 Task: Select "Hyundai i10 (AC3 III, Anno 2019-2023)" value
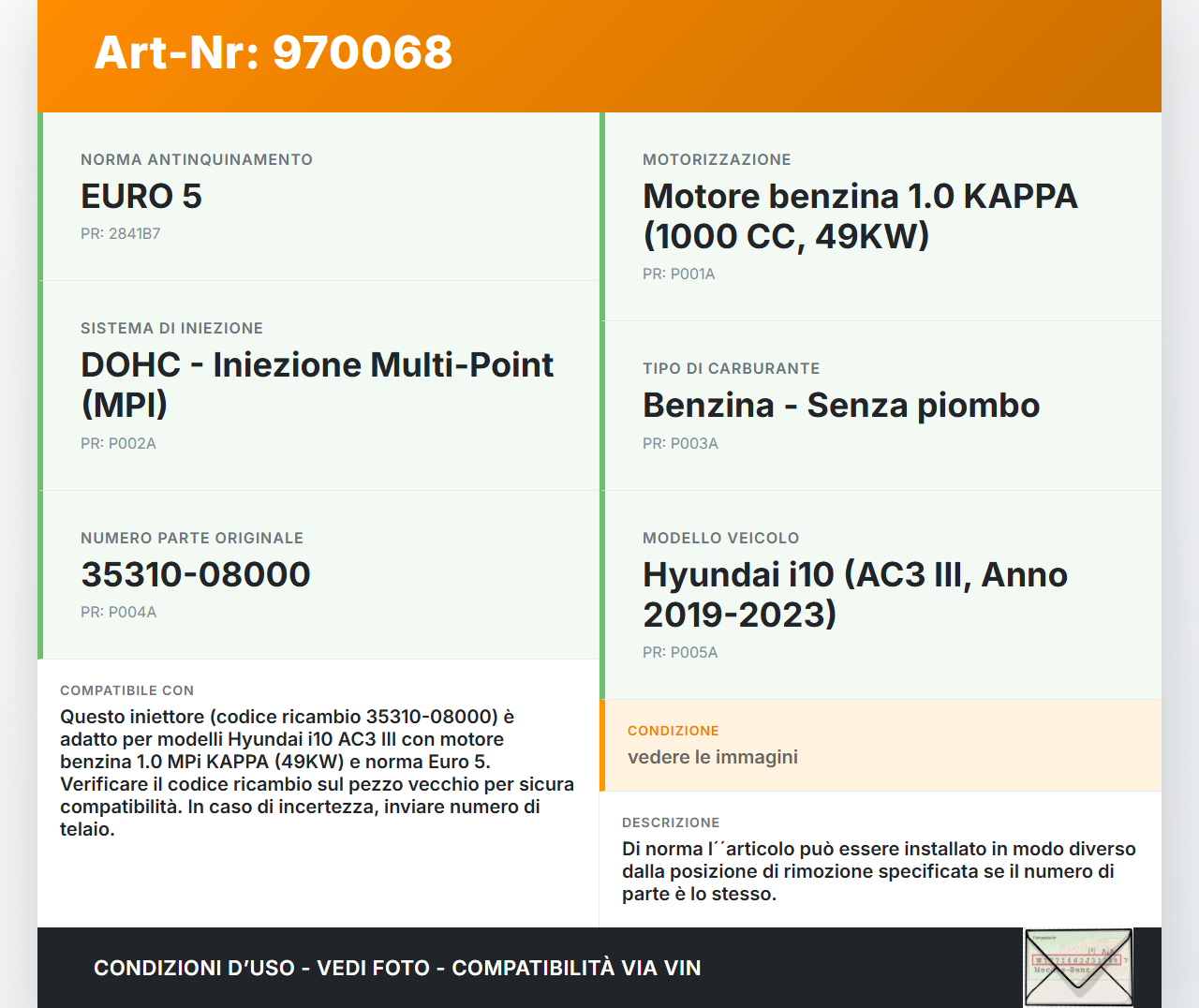855,595
